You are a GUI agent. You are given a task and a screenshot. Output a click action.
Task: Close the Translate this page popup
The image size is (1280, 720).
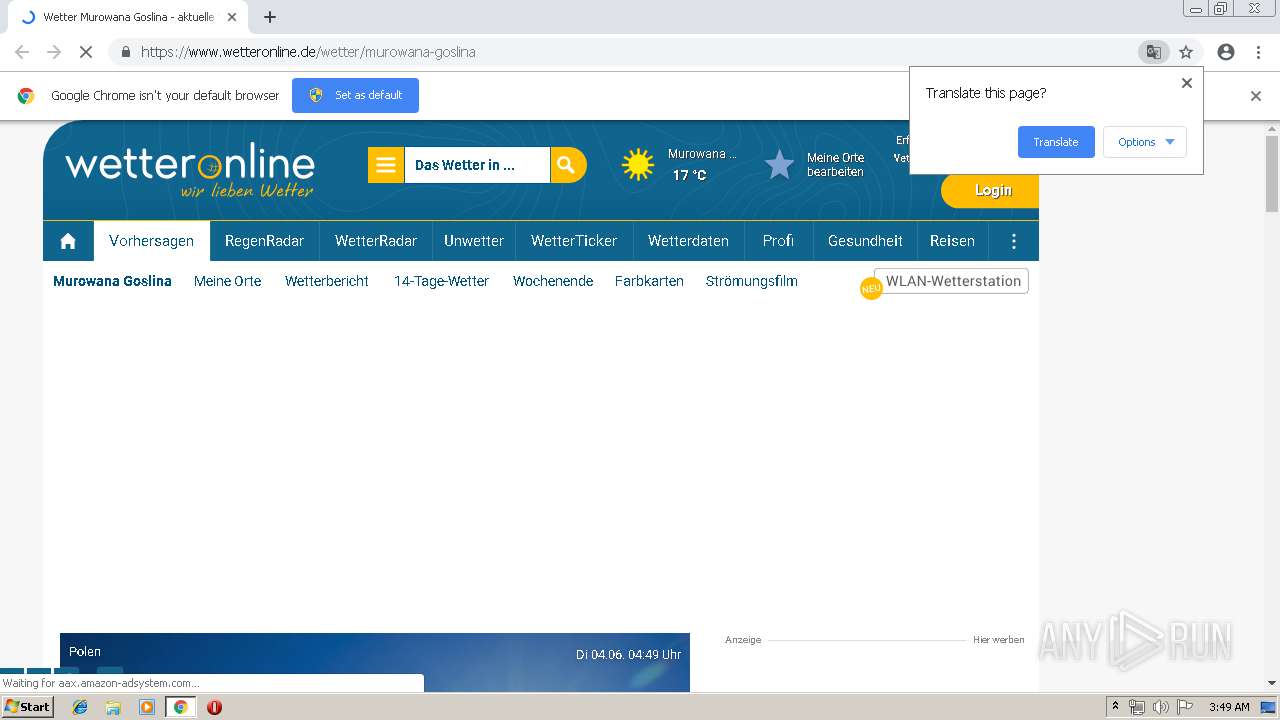tap(1187, 83)
